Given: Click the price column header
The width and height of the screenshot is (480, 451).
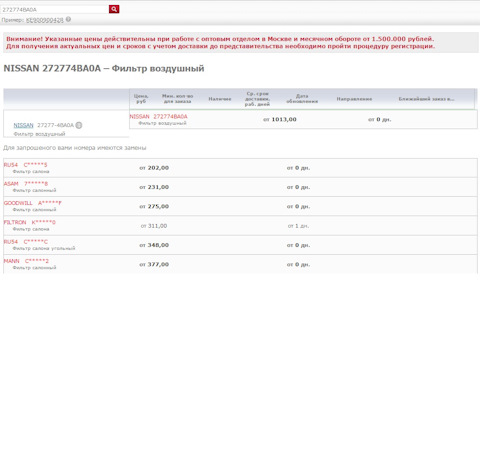Looking at the screenshot, I should click(x=141, y=99).
